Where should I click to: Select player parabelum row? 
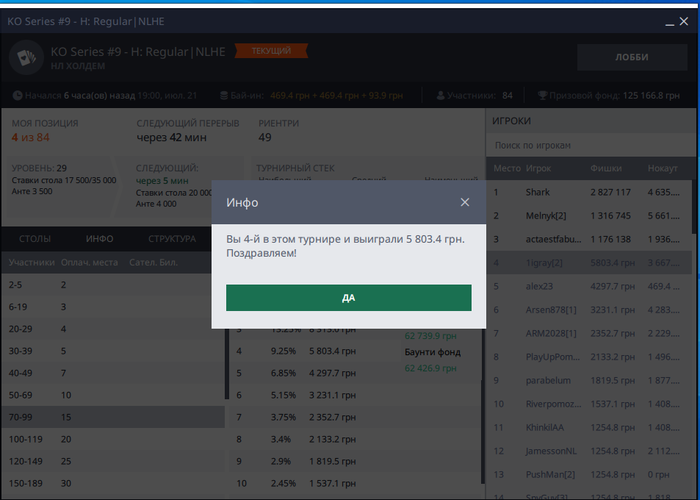click(x=589, y=380)
